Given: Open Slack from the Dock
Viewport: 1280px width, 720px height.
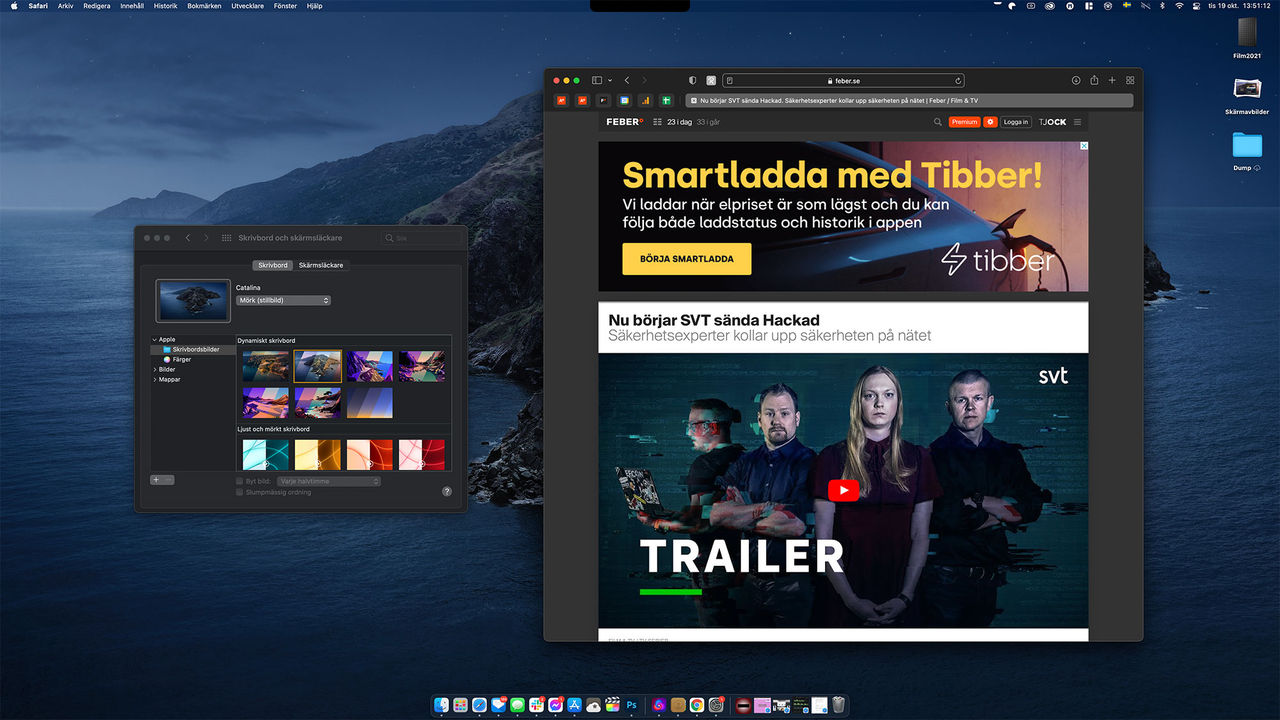Looking at the screenshot, I should pyautogui.click(x=536, y=705).
